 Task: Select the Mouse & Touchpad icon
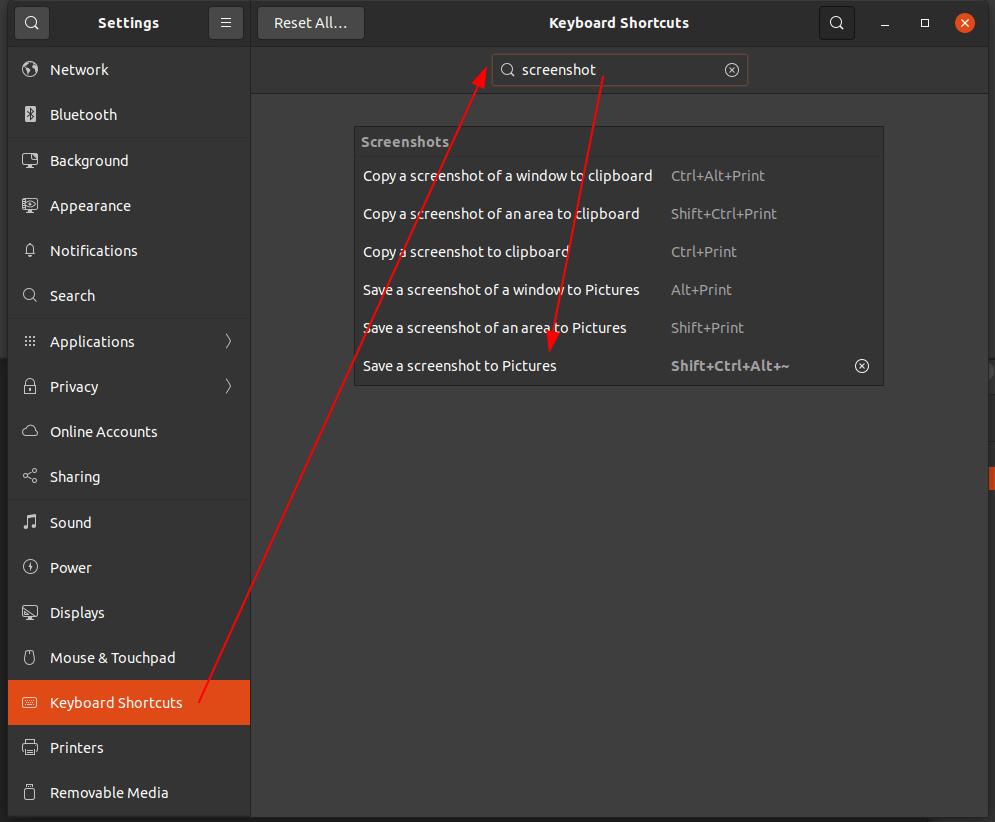click(x=28, y=657)
